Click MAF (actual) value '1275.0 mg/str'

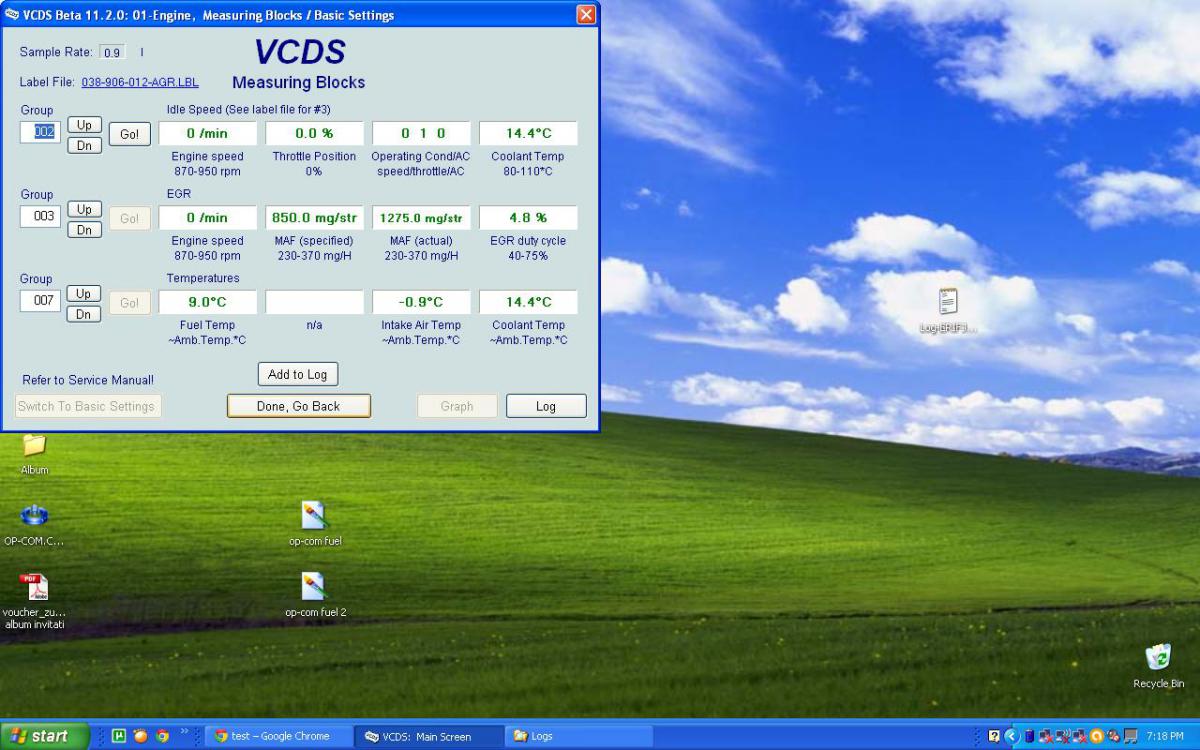click(422, 217)
